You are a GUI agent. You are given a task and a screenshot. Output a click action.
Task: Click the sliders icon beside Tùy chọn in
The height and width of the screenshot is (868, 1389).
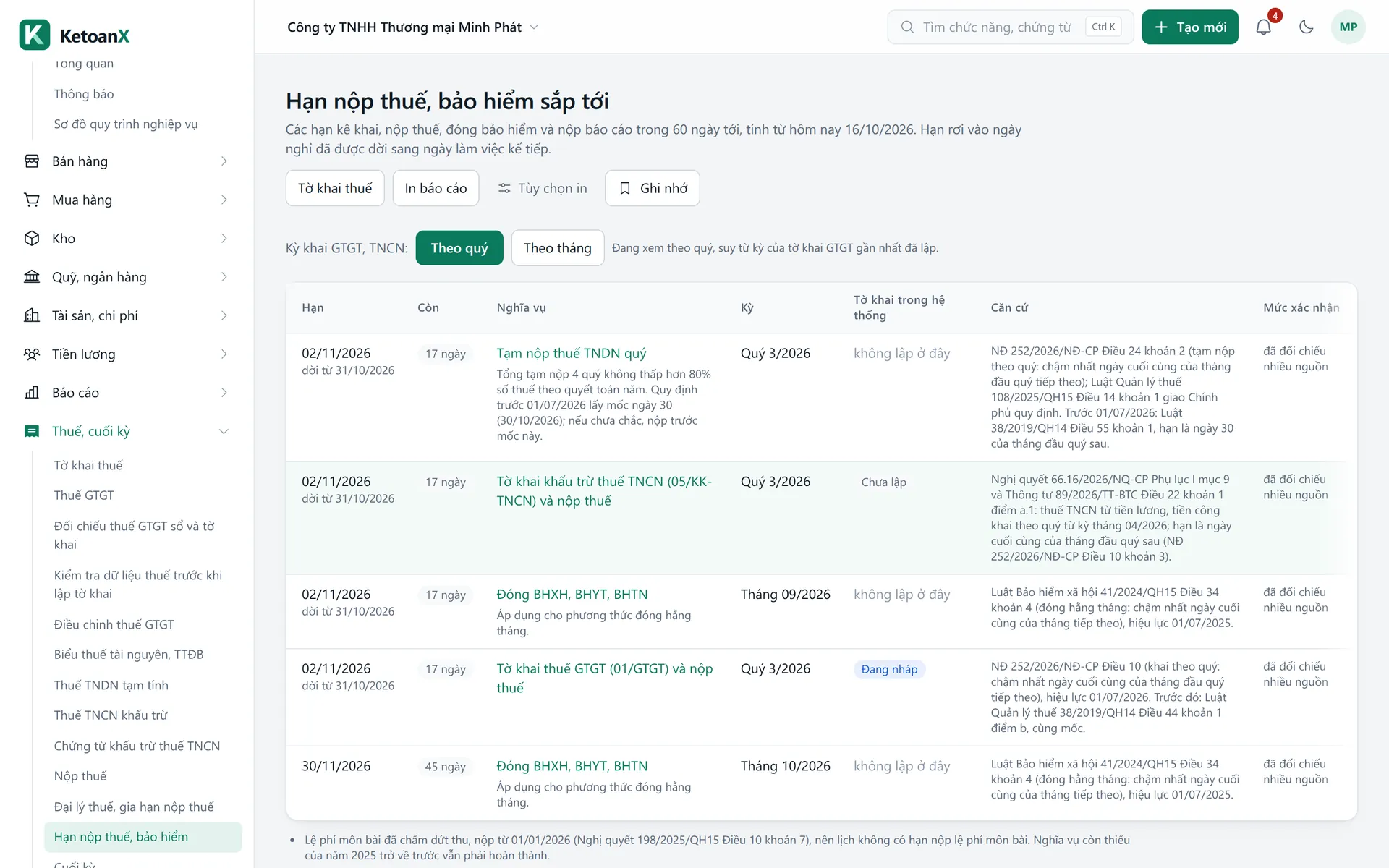tap(504, 188)
